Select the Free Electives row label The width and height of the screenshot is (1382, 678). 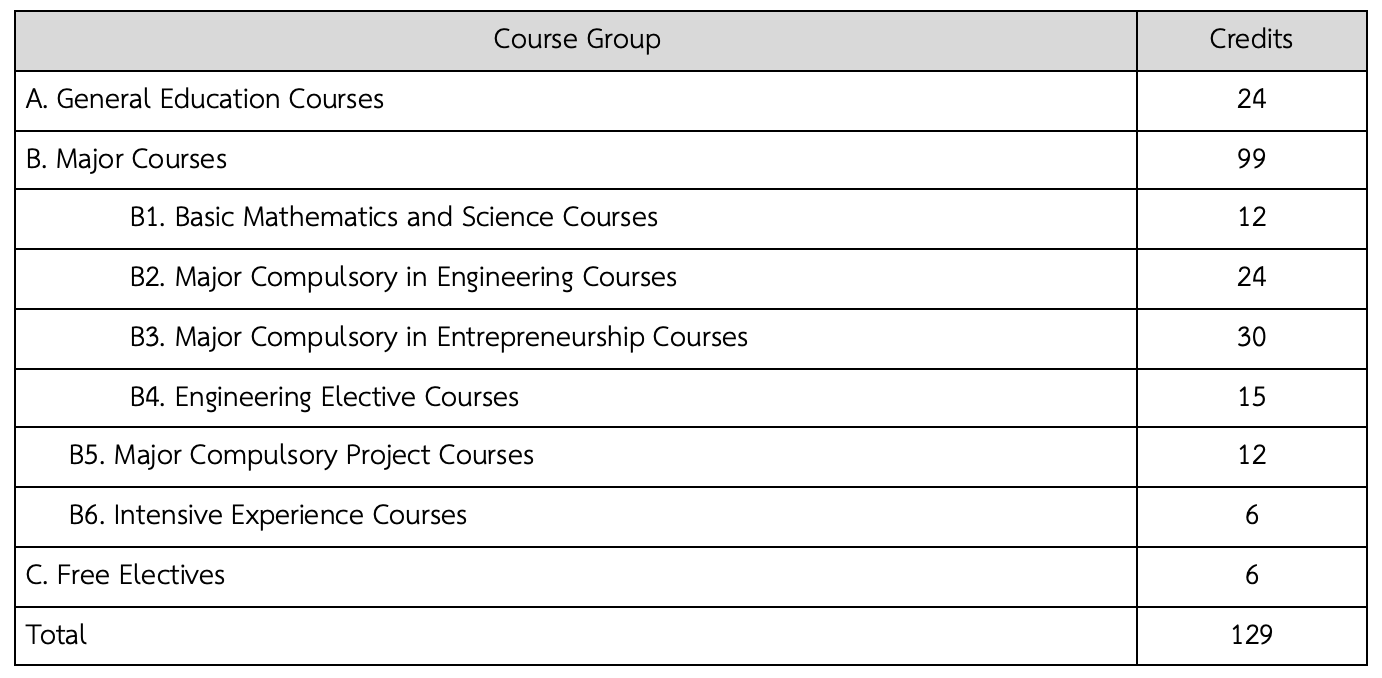[125, 575]
